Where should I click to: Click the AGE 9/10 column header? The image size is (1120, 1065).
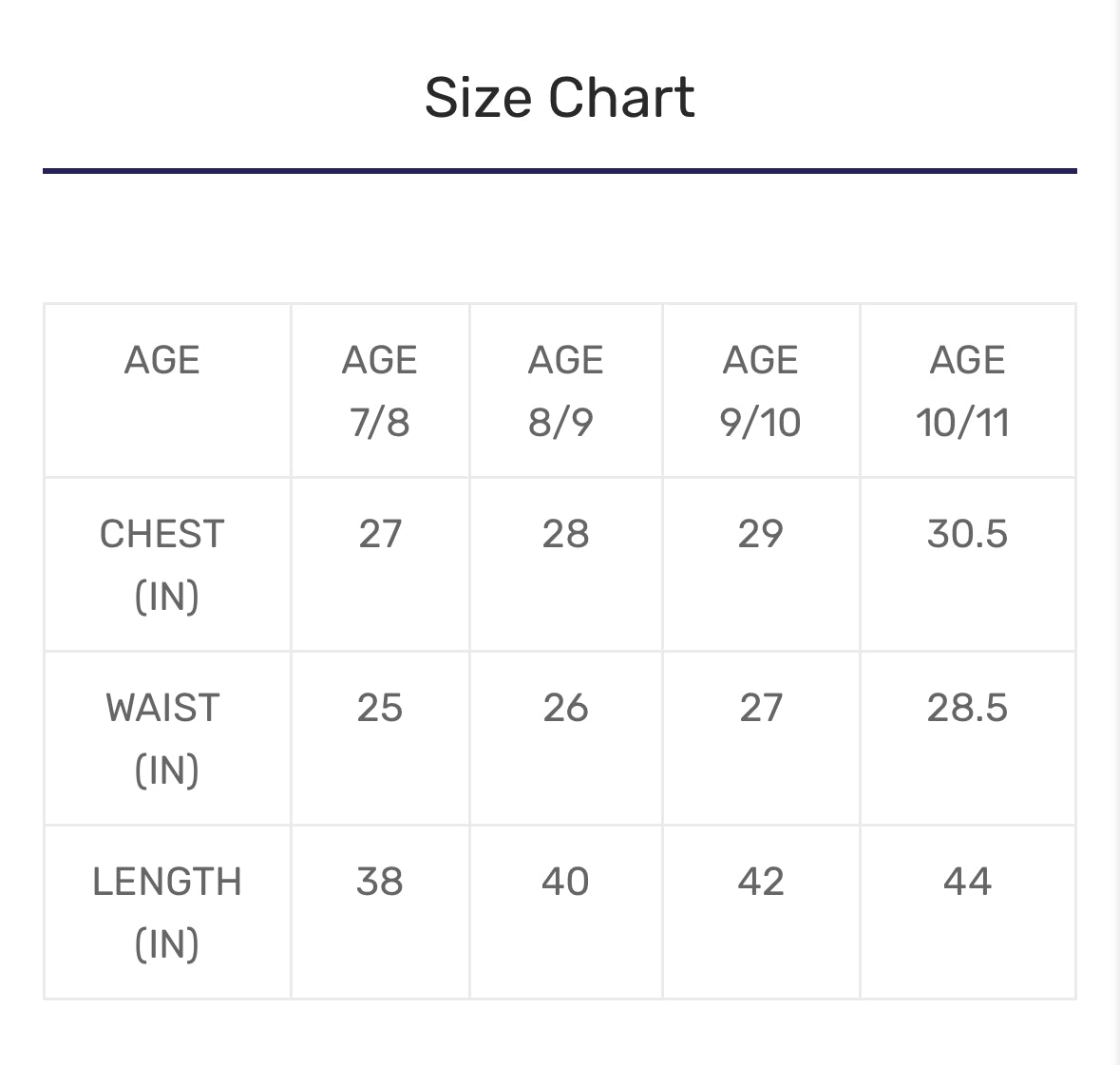760,390
